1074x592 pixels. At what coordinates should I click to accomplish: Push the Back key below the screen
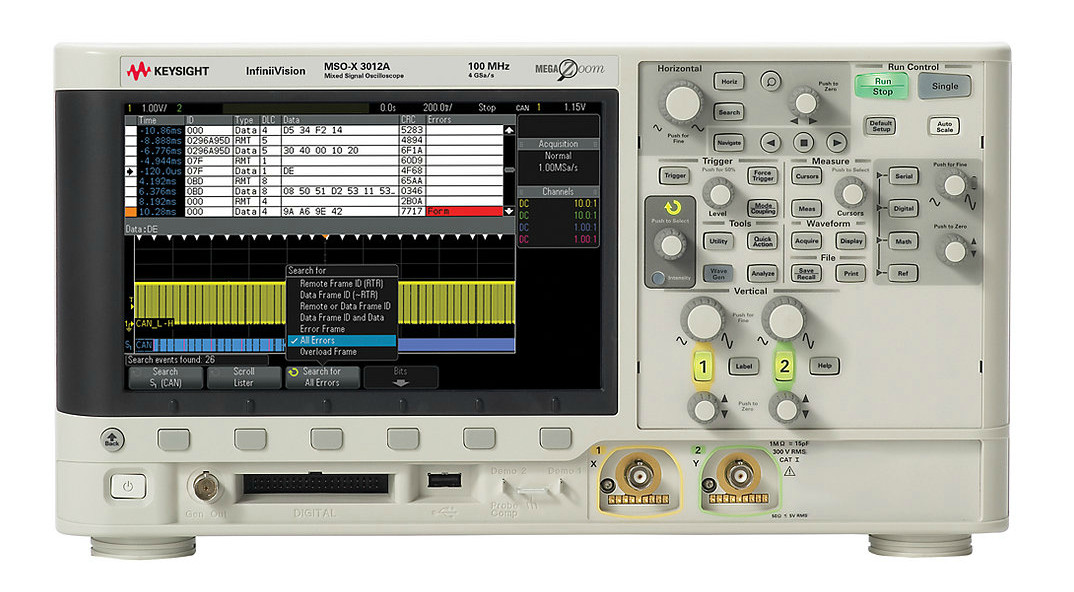point(112,439)
